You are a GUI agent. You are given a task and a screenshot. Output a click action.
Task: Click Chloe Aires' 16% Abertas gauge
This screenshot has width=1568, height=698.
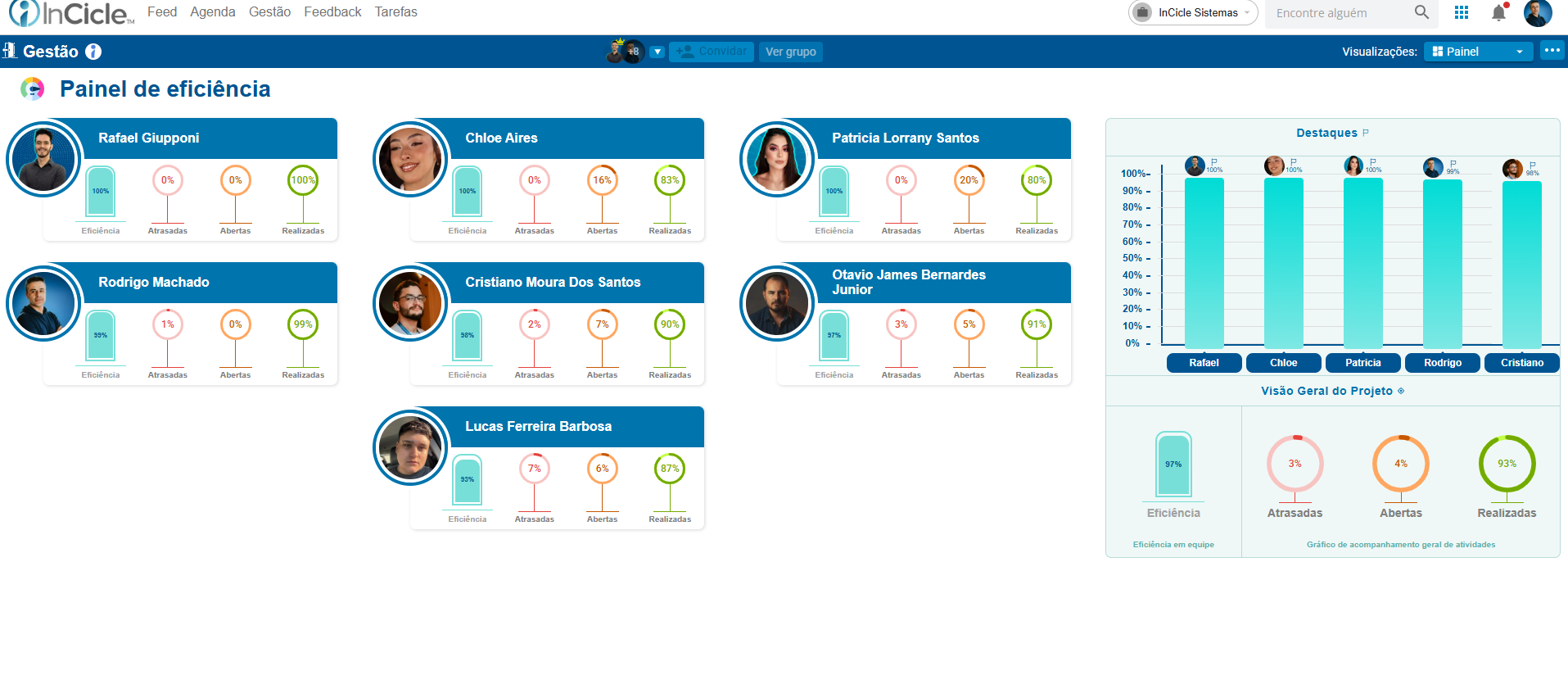pos(602,180)
